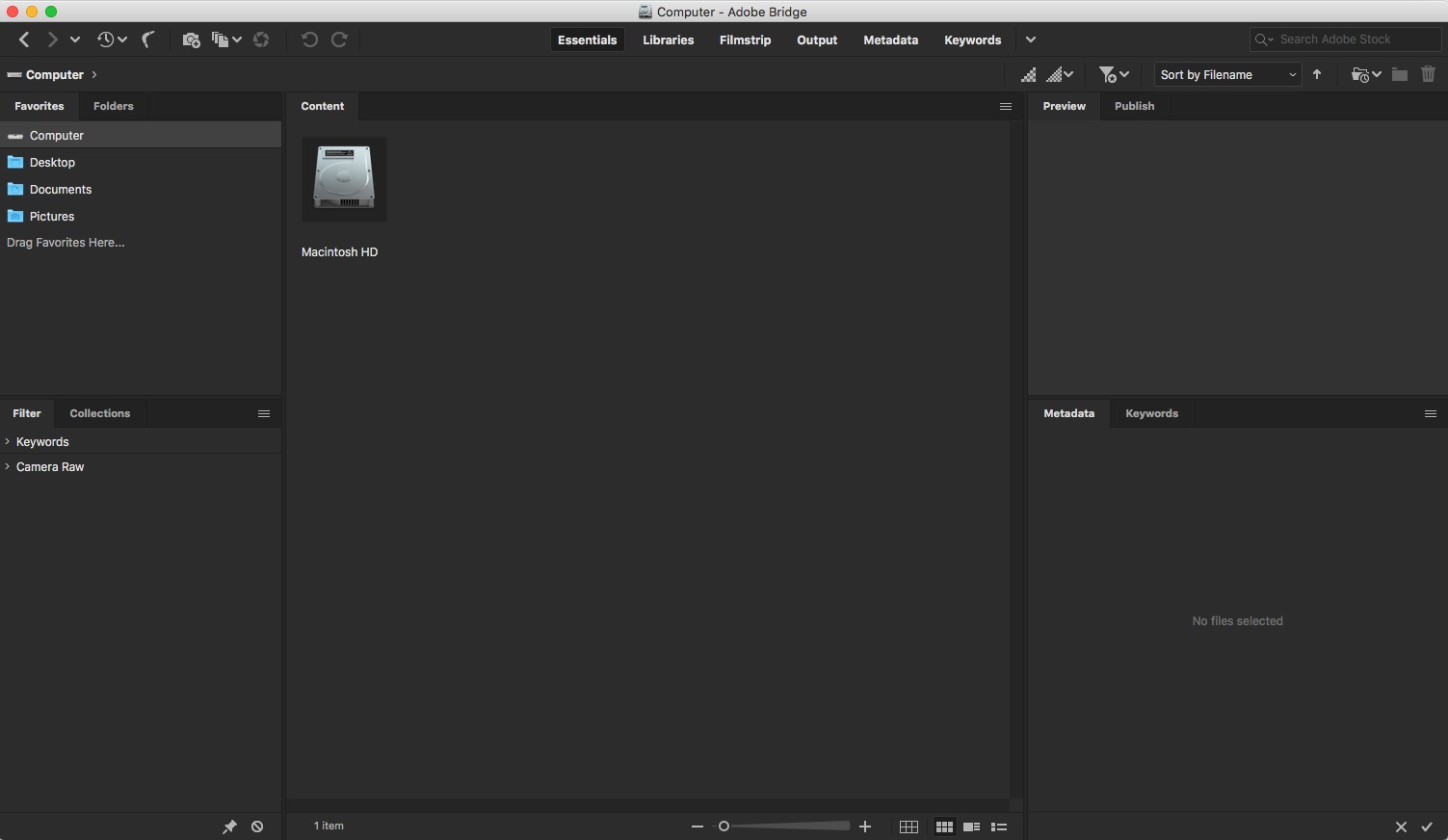Select the batch rename/copy toolbar icon
Viewport: 1448px width, 840px height.
tap(223, 39)
